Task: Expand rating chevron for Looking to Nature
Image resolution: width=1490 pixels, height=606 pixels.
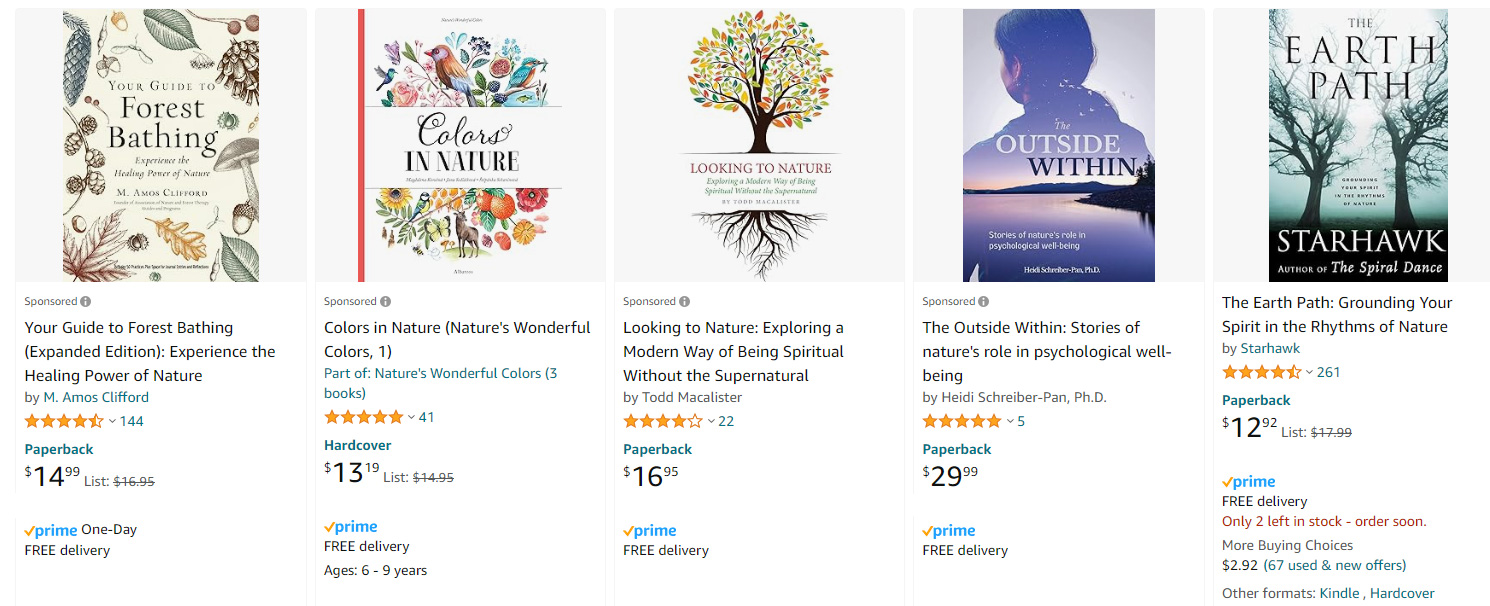Action: click(711, 421)
